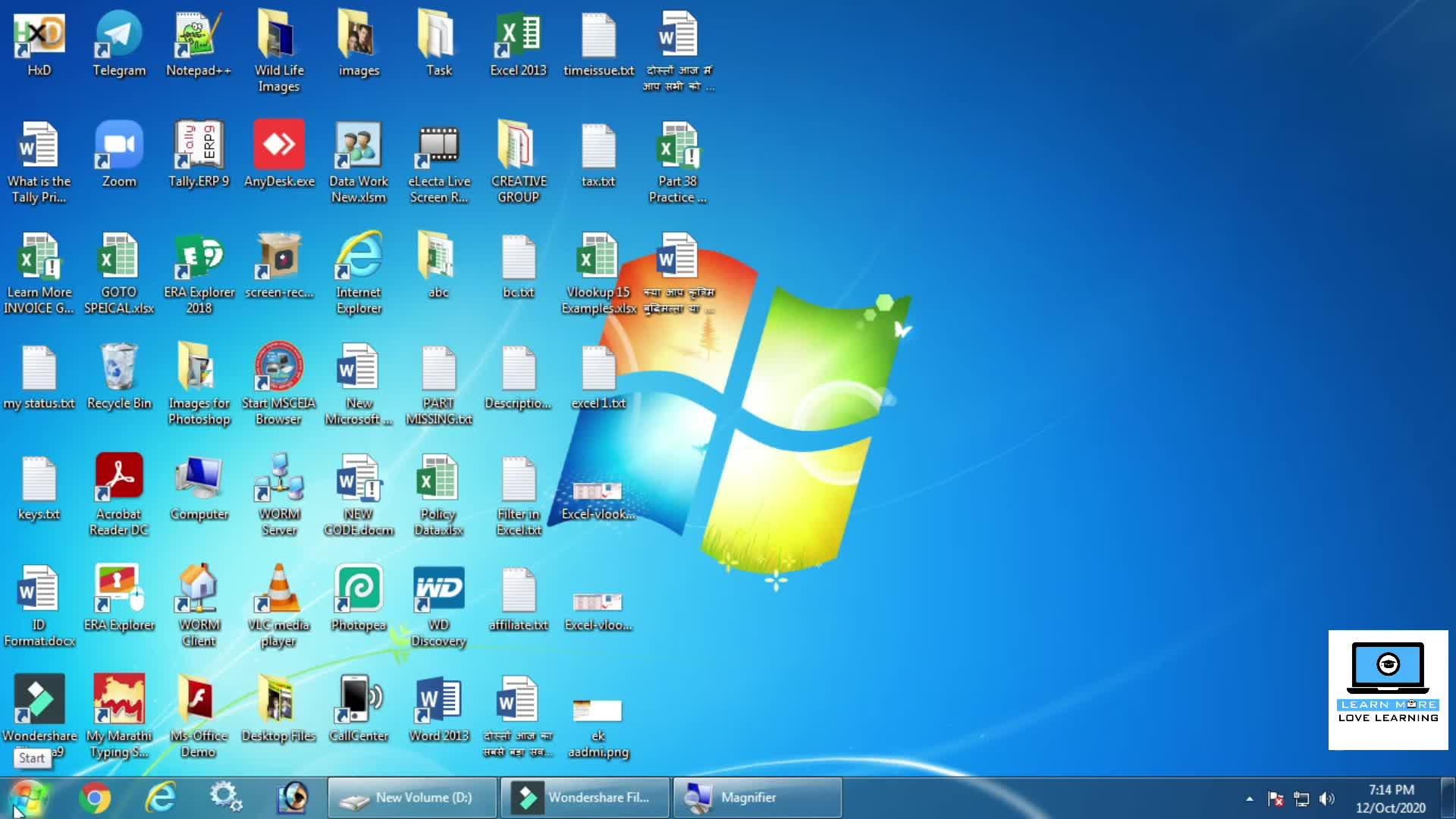The image size is (1456, 819).
Task: Select the WORM Server icon
Action: pyautogui.click(x=279, y=496)
